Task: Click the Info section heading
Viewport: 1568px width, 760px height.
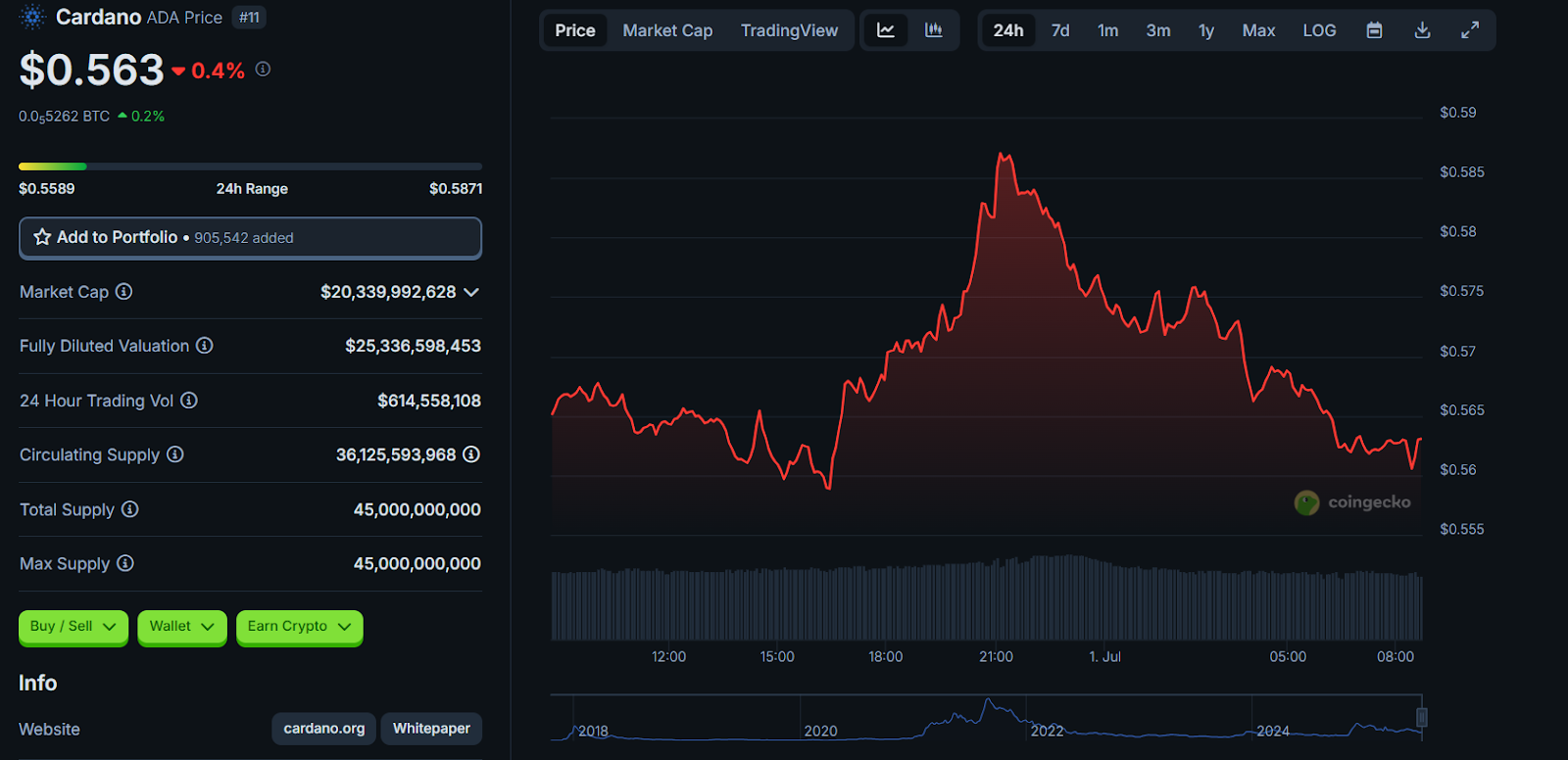Action: point(38,683)
